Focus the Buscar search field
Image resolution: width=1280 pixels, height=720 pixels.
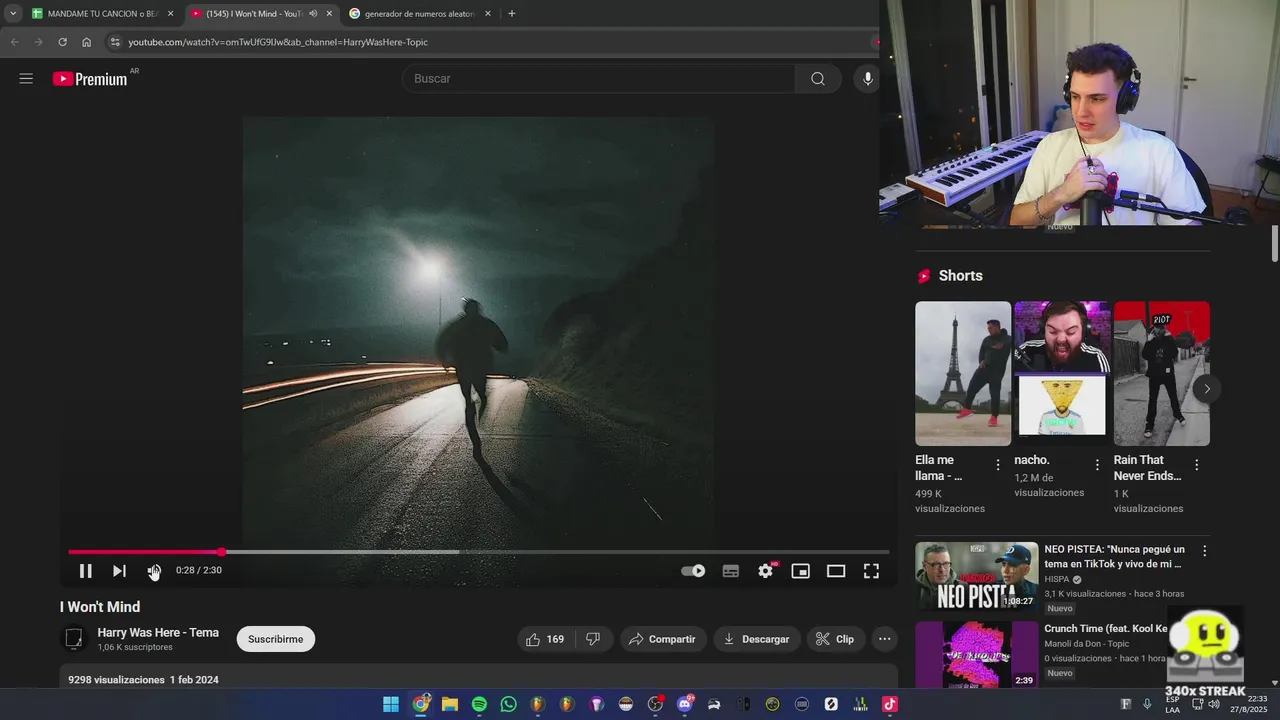click(598, 78)
